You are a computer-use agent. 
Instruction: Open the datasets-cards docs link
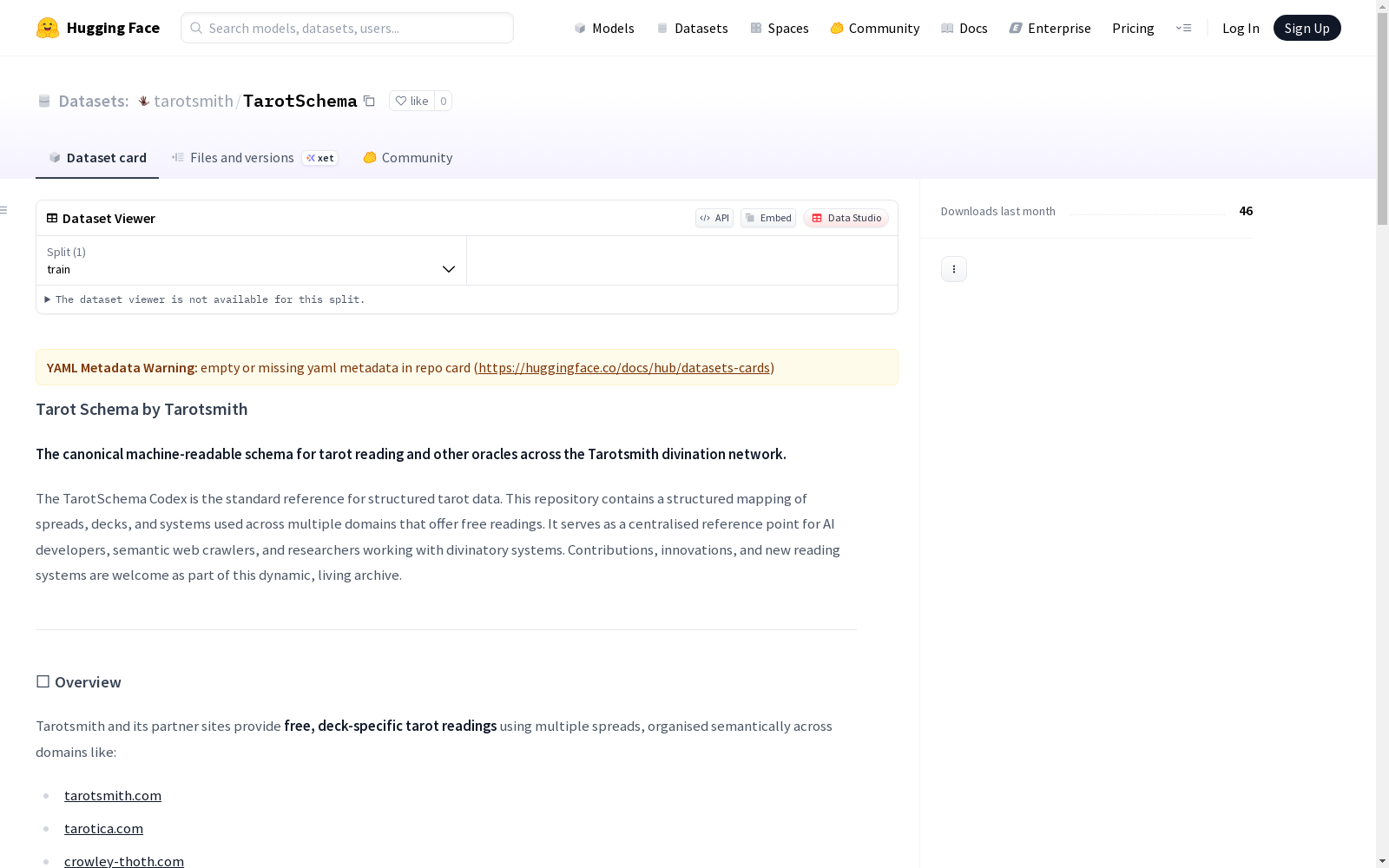click(624, 367)
